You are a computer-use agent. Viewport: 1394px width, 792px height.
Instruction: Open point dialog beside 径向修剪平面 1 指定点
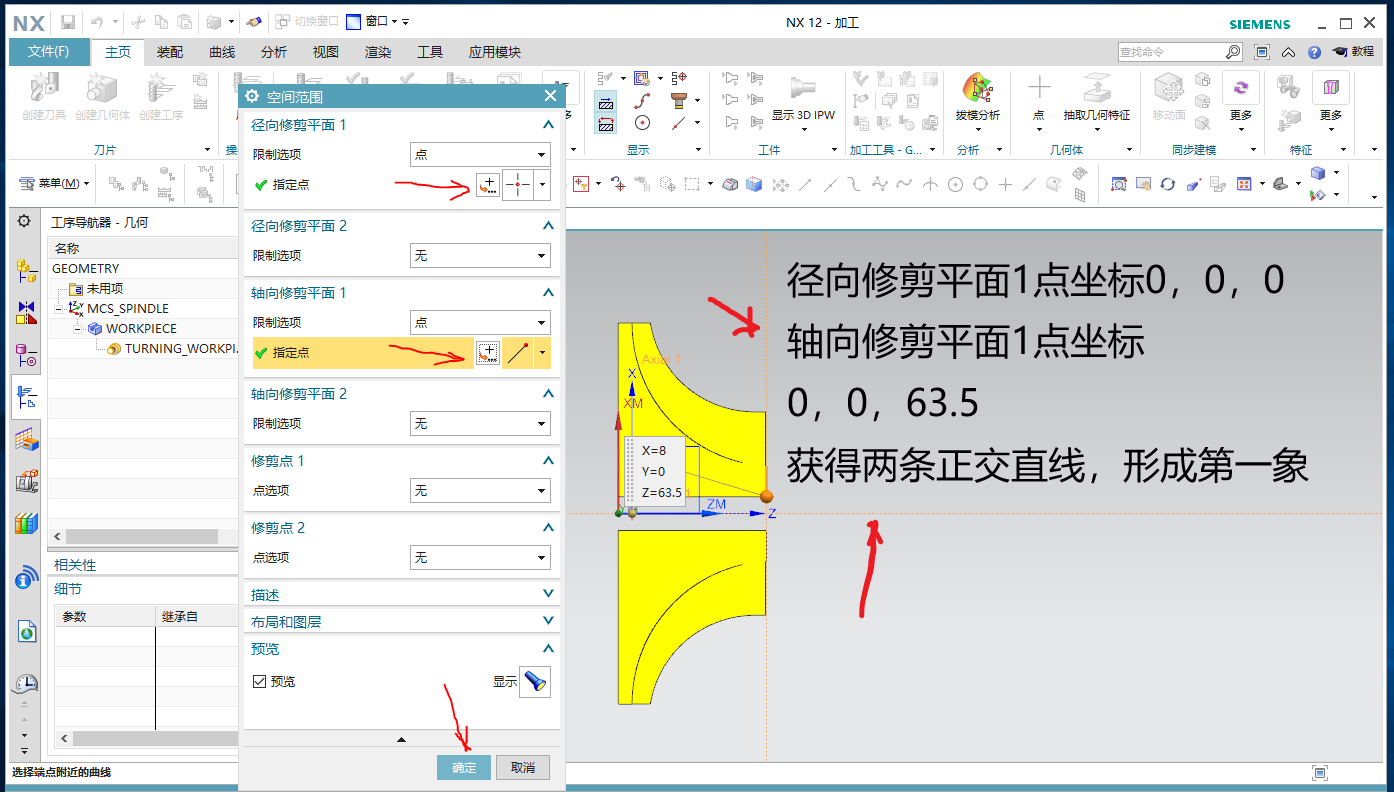click(x=487, y=185)
